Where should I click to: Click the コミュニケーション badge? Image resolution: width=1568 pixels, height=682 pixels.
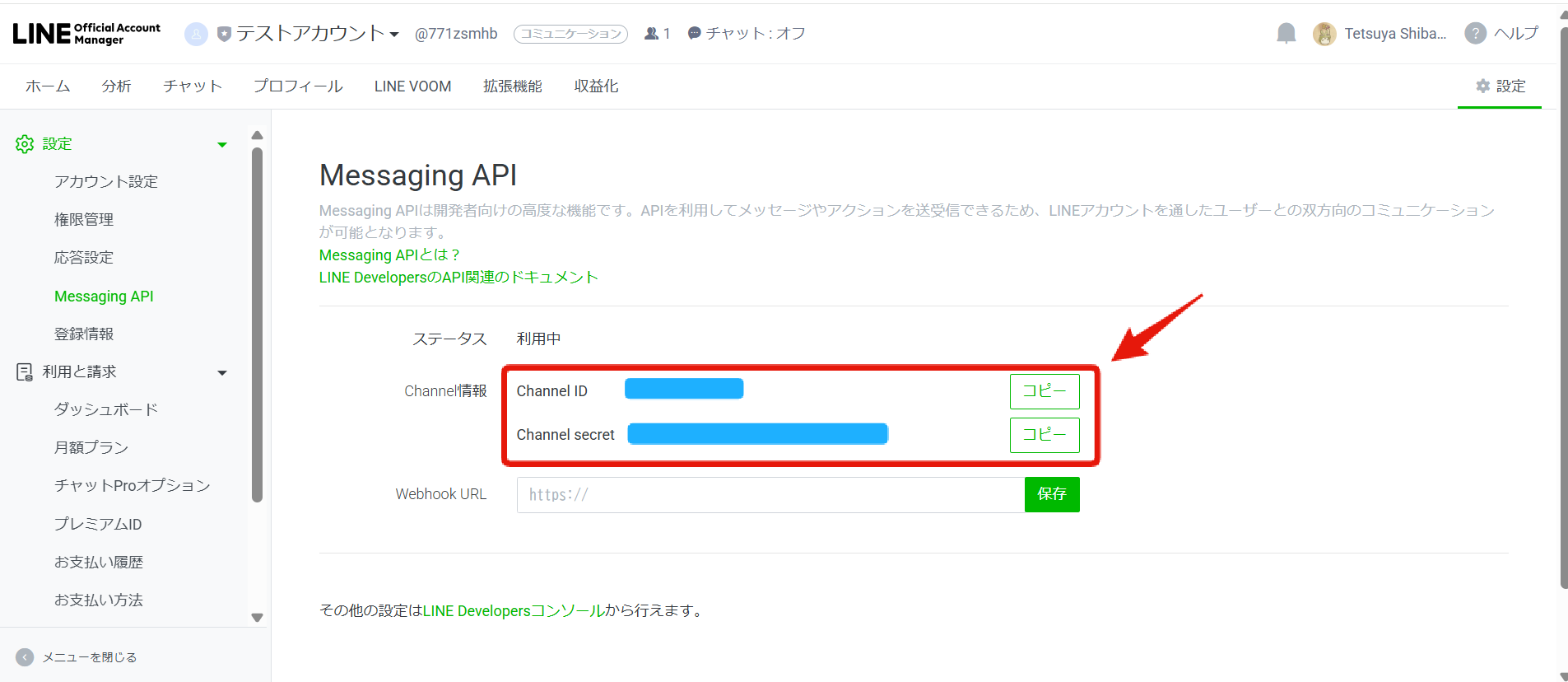click(x=570, y=34)
